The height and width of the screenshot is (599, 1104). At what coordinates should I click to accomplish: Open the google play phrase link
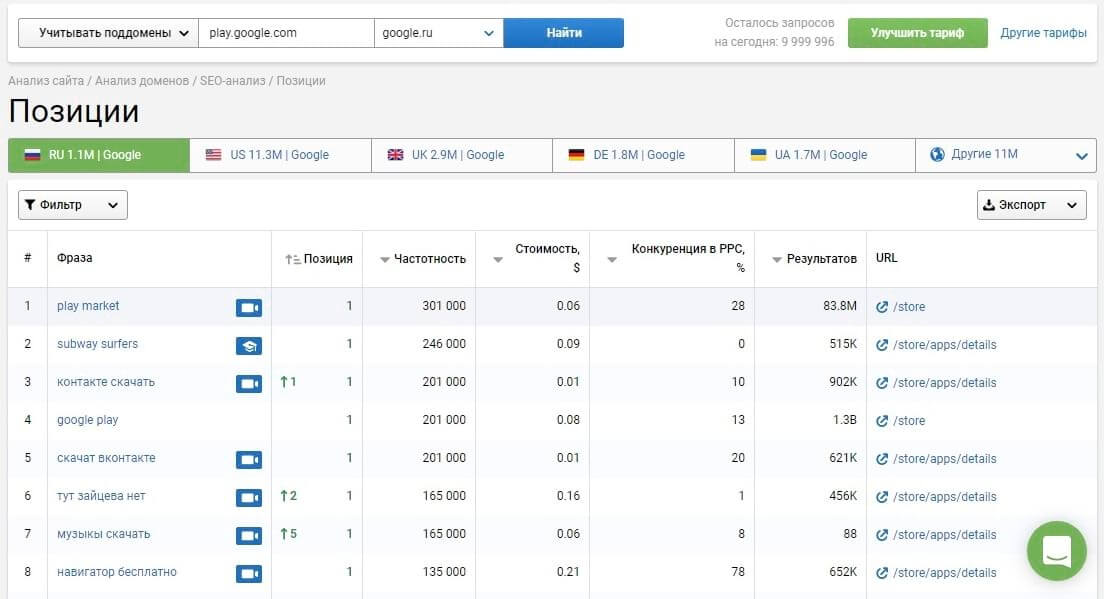(87, 420)
